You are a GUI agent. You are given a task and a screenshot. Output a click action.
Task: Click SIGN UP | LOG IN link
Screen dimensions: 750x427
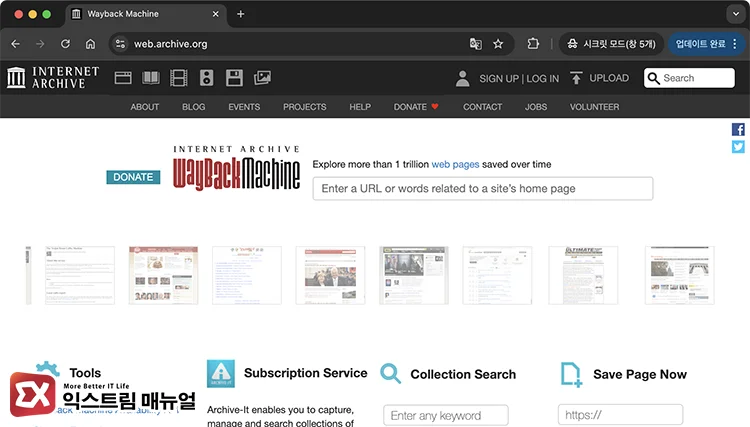point(519,78)
